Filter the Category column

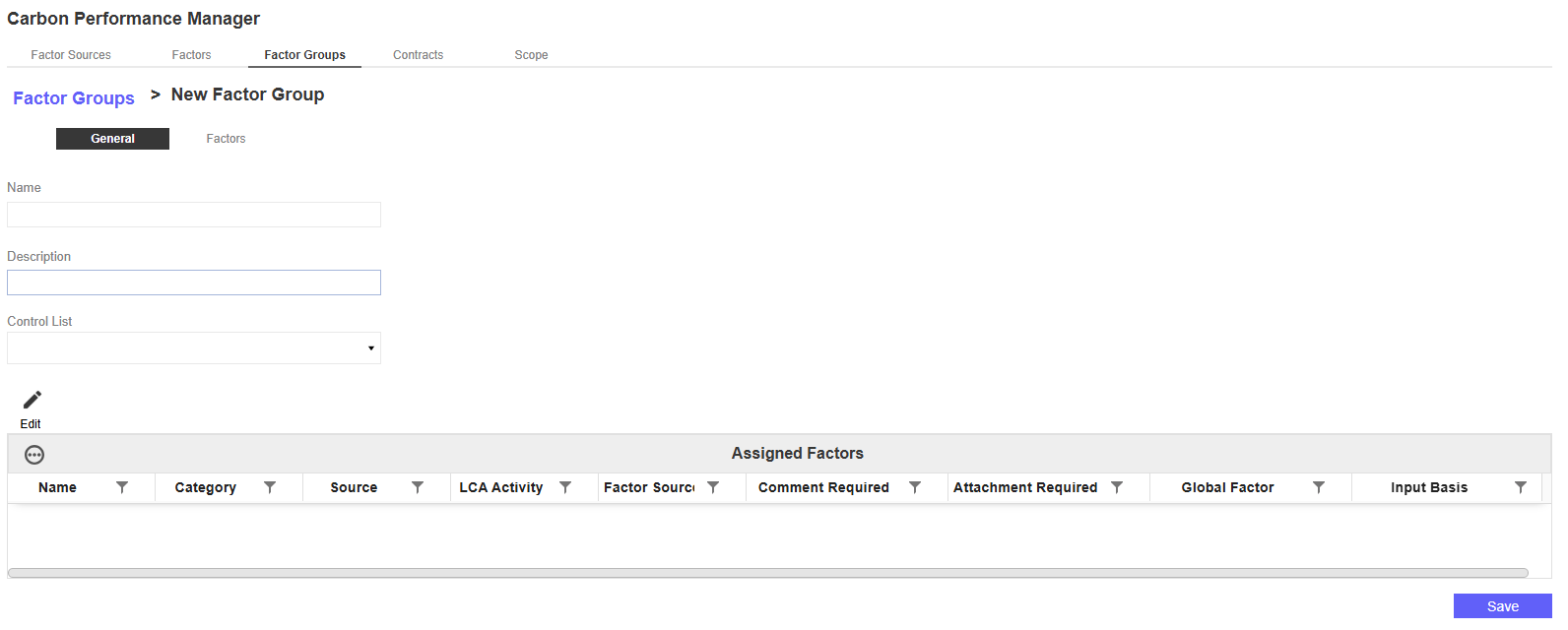click(270, 487)
